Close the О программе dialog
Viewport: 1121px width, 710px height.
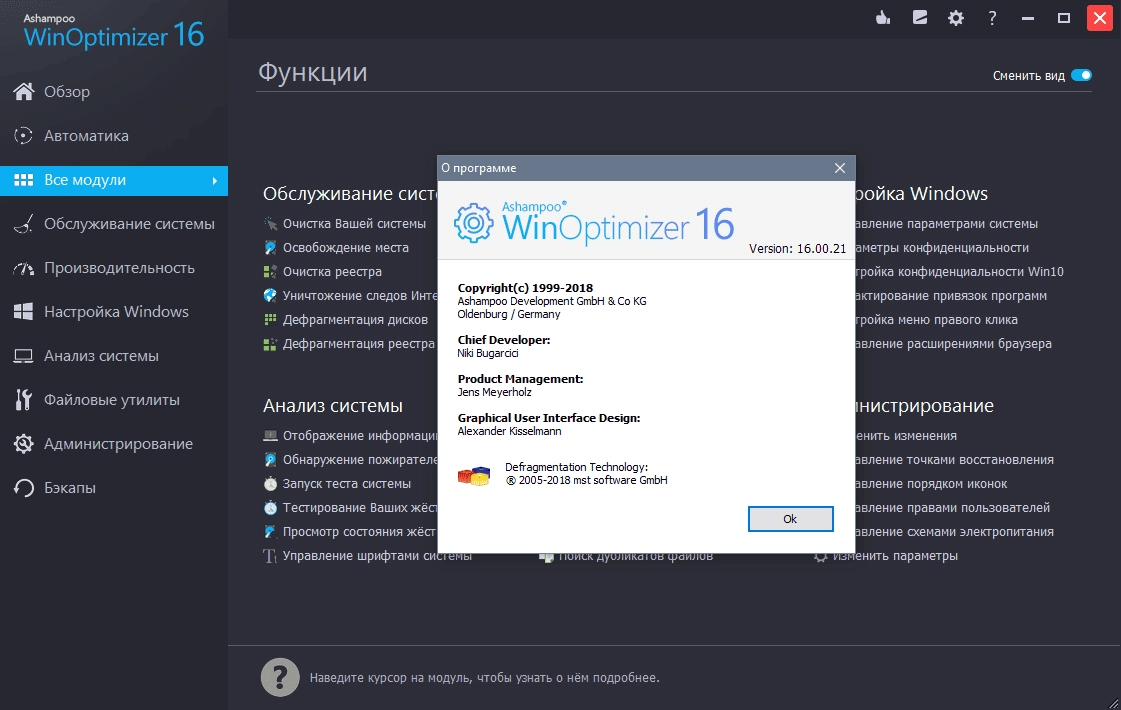click(x=840, y=168)
